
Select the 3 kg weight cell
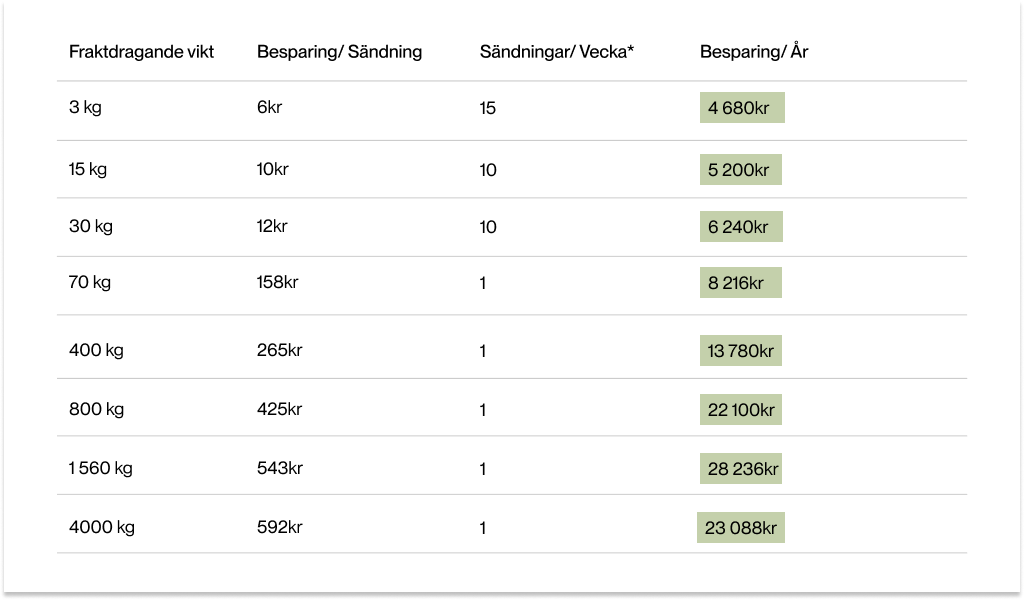tap(85, 107)
